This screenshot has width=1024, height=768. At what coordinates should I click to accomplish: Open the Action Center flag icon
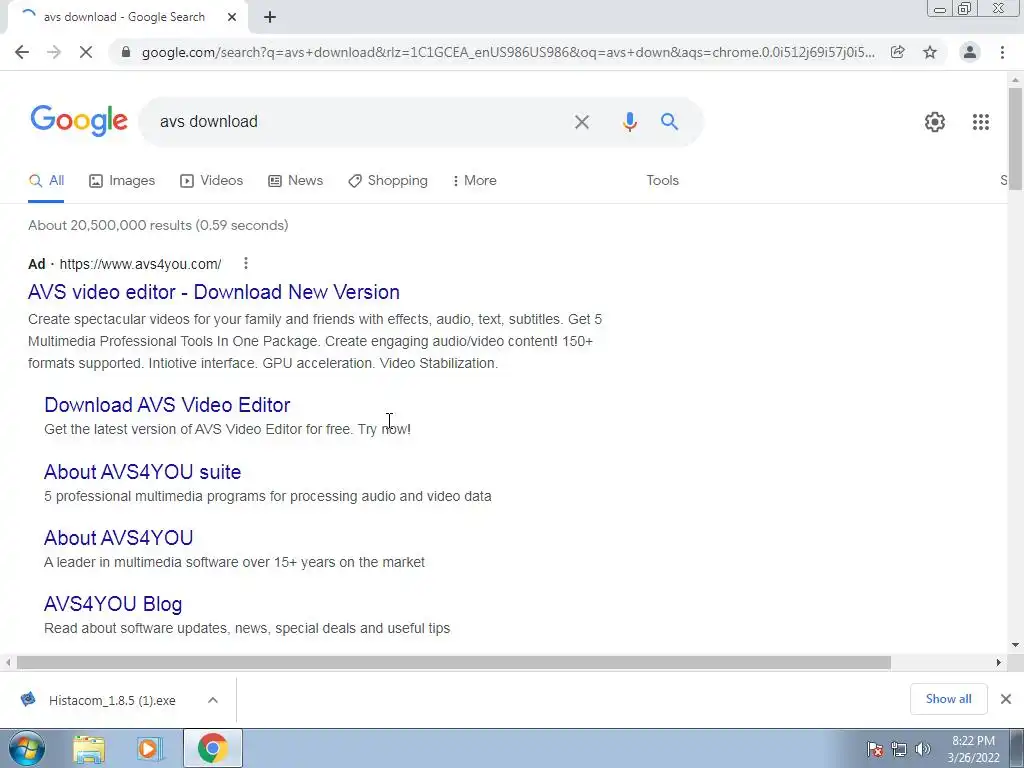tap(875, 748)
